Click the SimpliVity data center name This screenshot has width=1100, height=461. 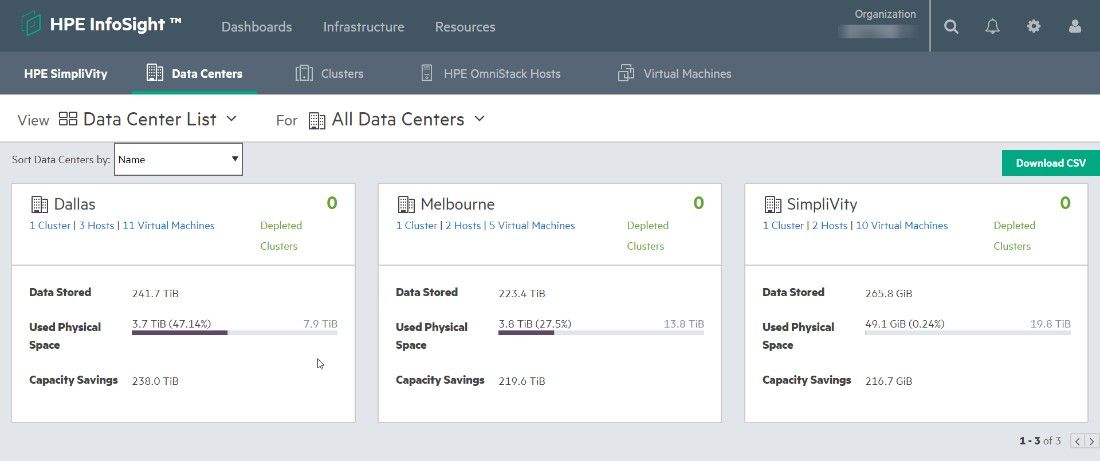point(822,204)
